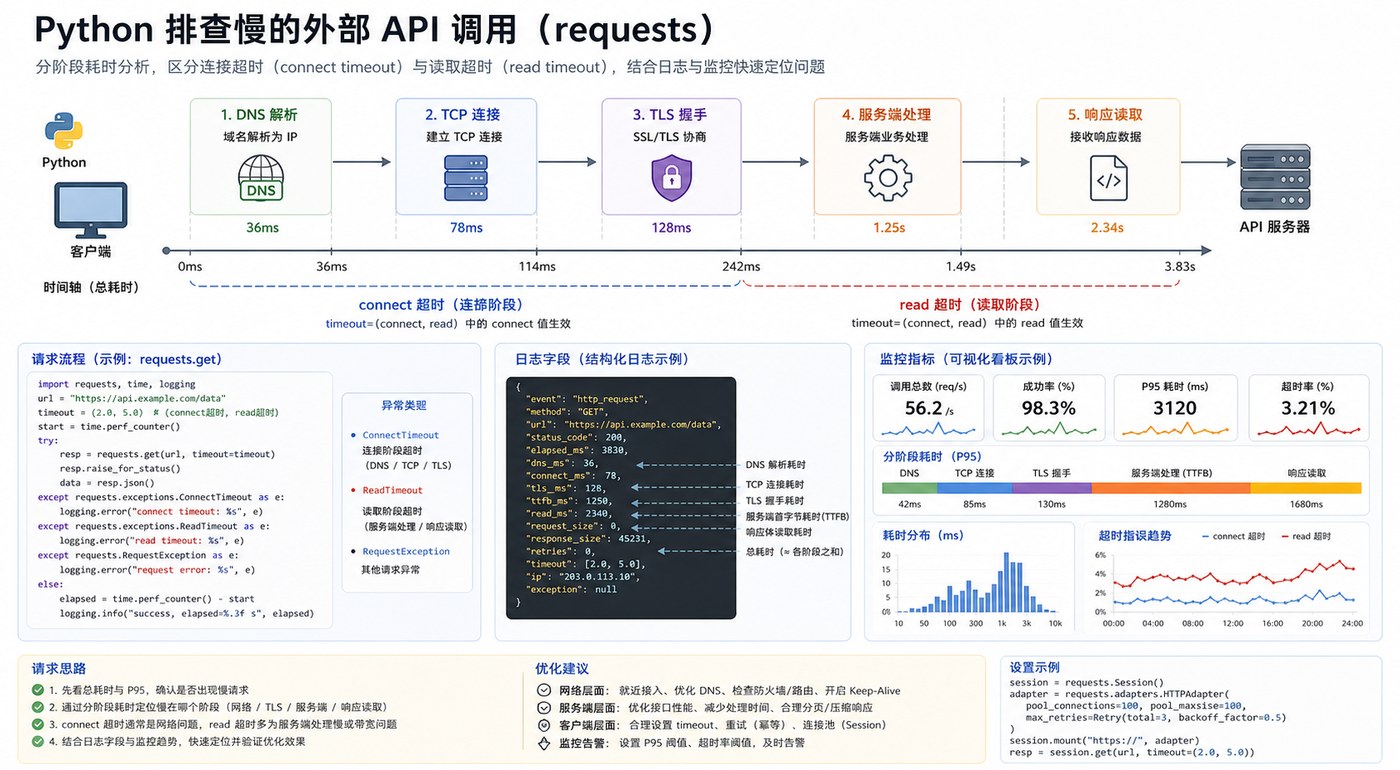The image size is (1400, 770).
Task: Click the green DNS segment of the P95 bar
Action: tap(910, 488)
